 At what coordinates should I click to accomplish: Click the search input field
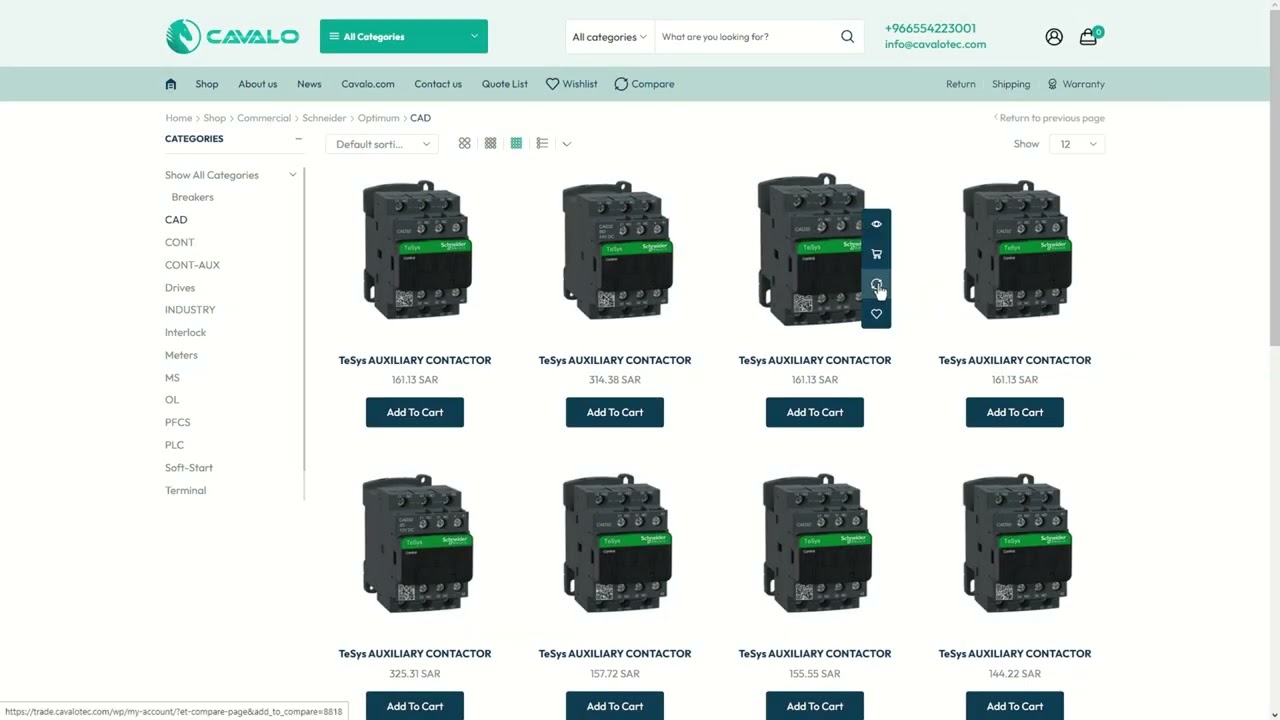coord(745,37)
